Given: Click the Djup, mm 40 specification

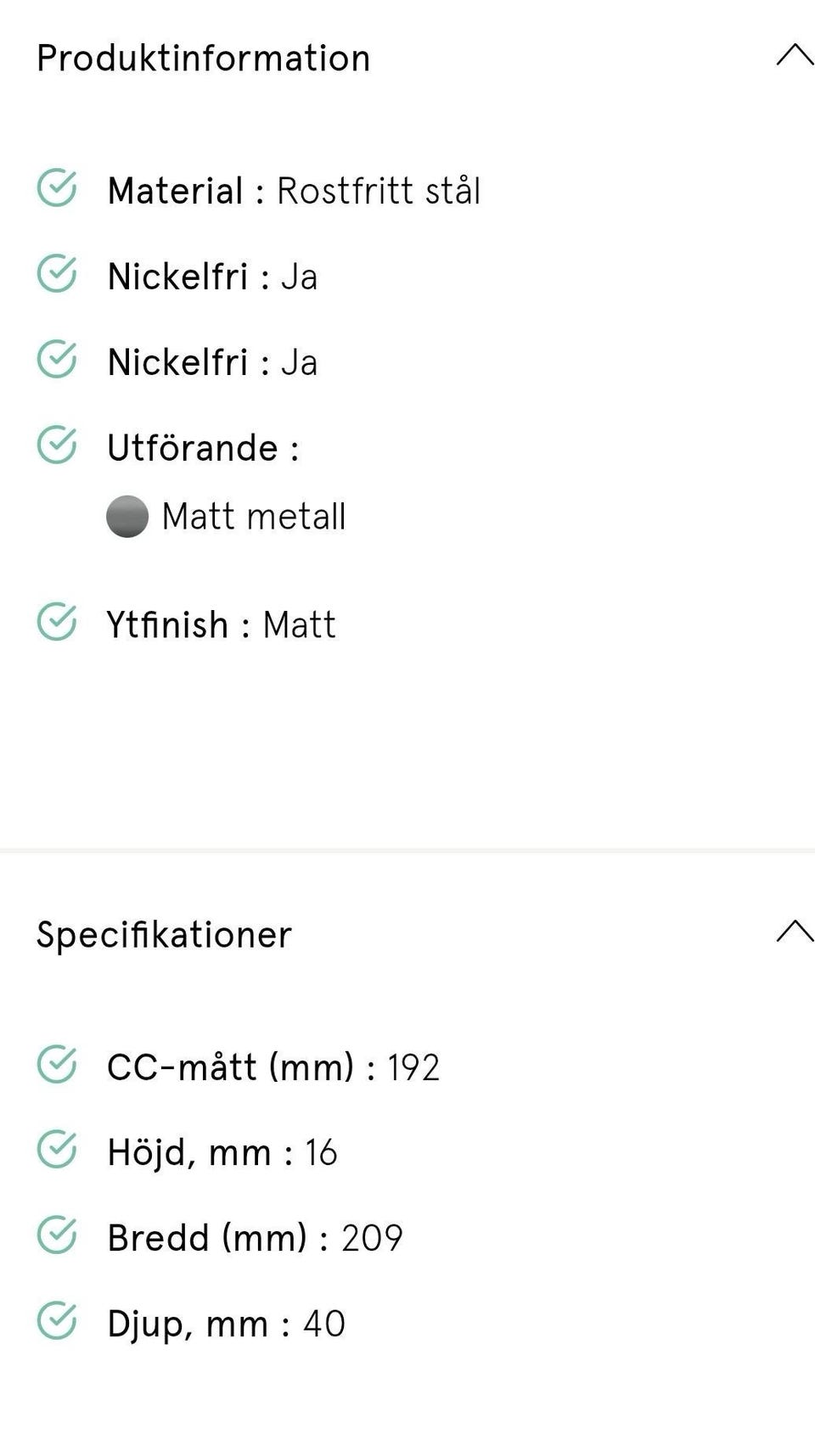Looking at the screenshot, I should (x=226, y=1324).
